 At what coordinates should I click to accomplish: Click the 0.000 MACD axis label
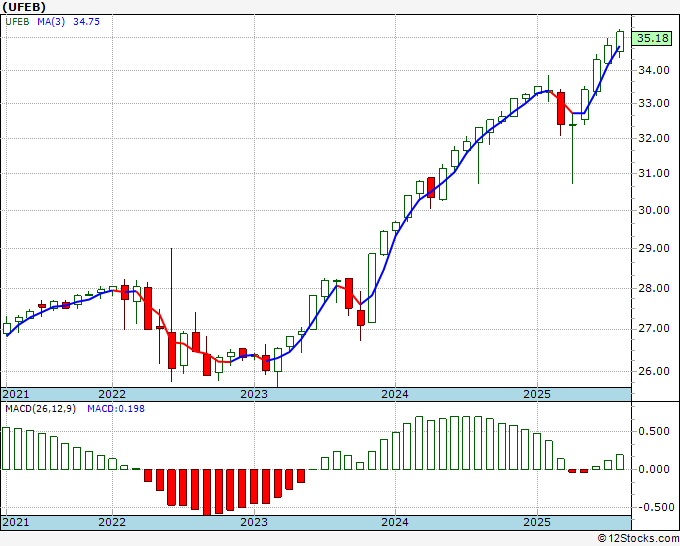pos(654,469)
